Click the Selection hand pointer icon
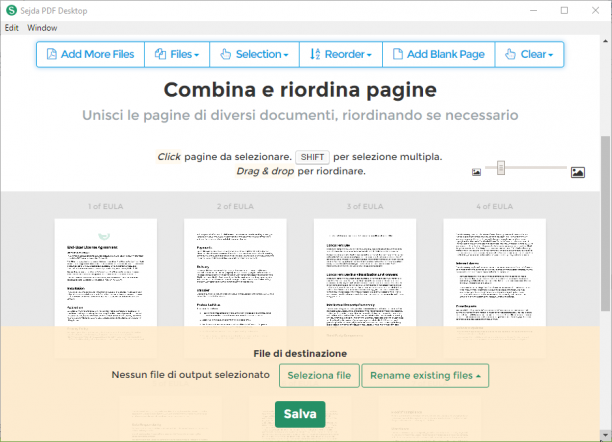The width and height of the screenshot is (612, 442). tap(226, 54)
